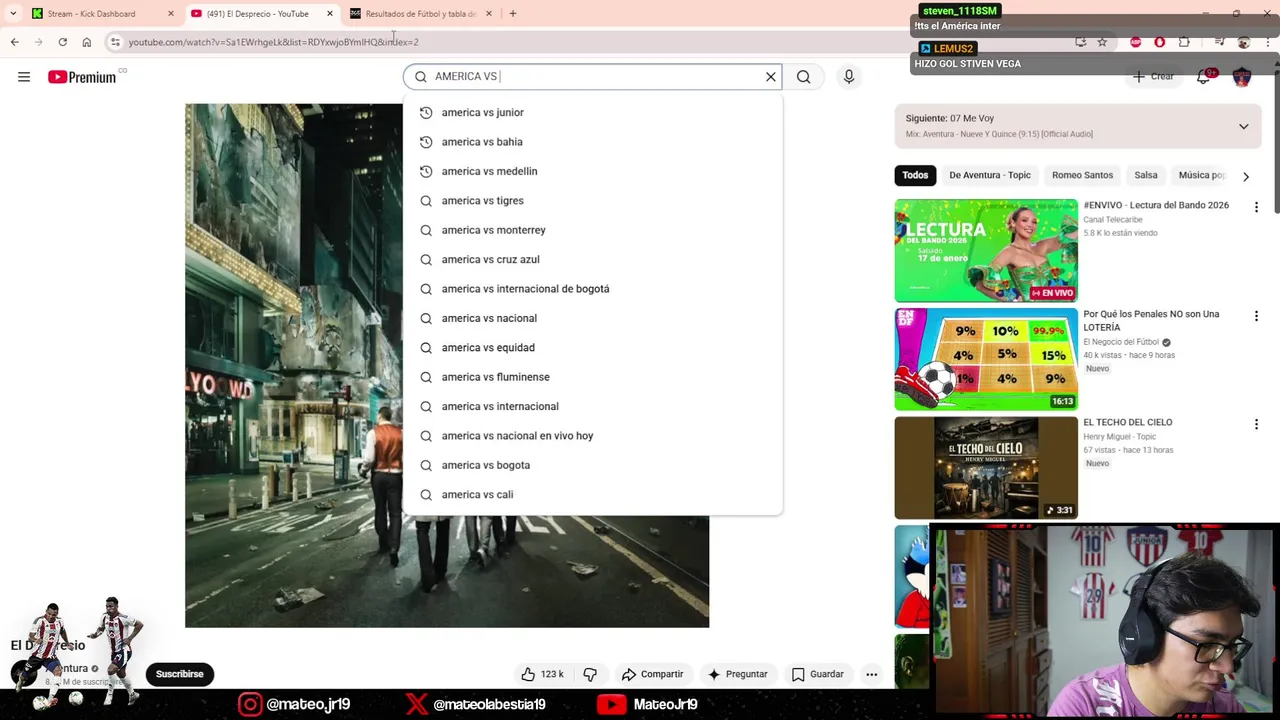Submit search with magnifier button
The height and width of the screenshot is (720, 1280).
coord(803,77)
